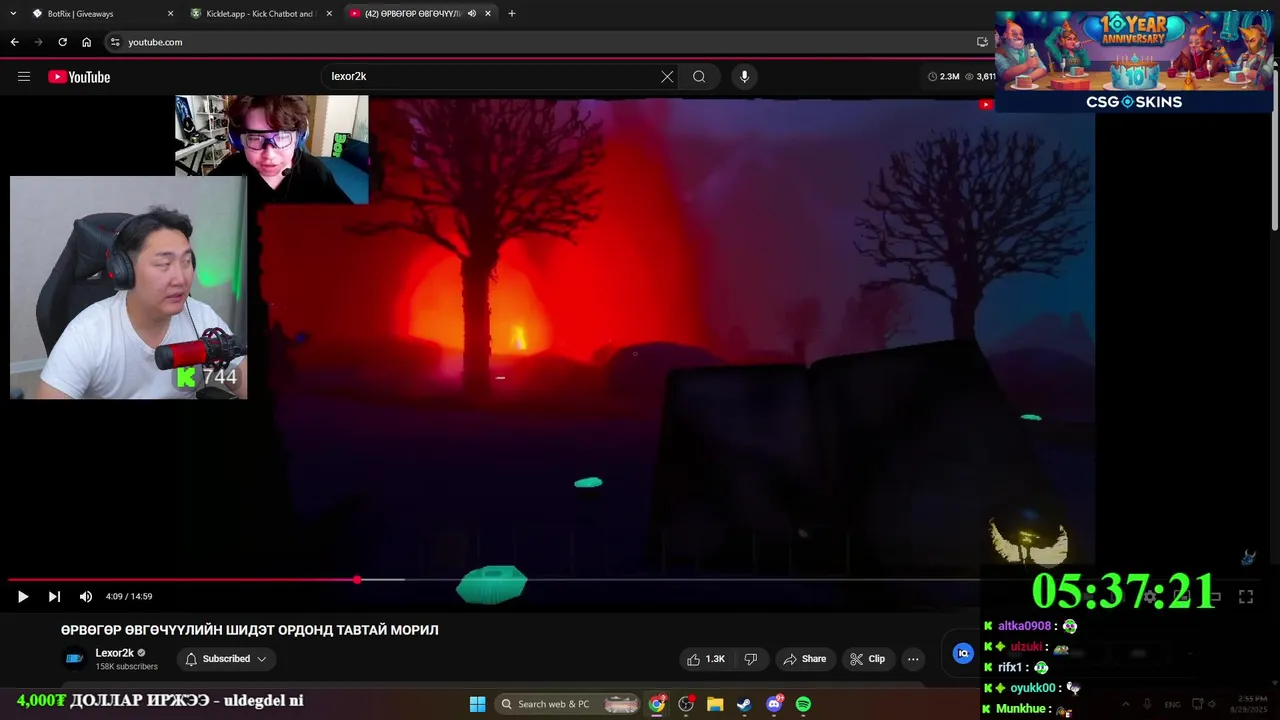This screenshot has width=1280, height=720.
Task: Open the Lexor2k channel avatar
Action: [74, 658]
